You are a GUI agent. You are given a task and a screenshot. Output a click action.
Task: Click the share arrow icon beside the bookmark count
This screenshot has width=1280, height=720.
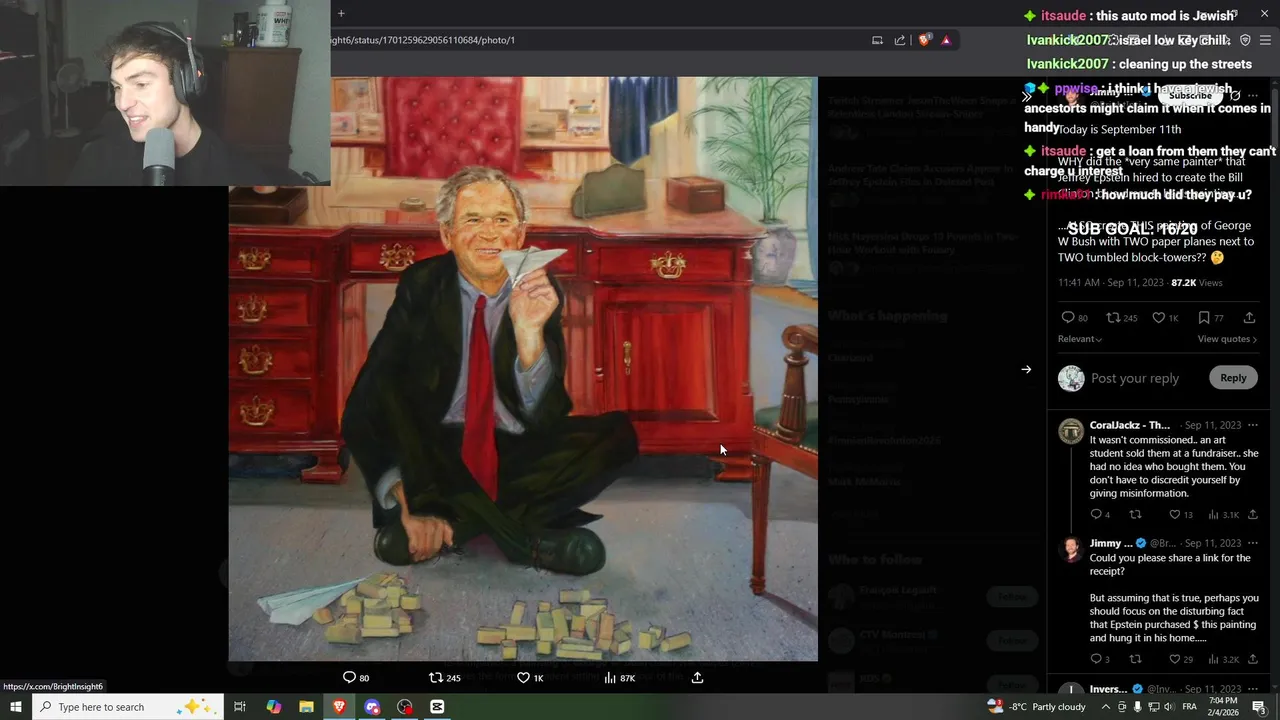(x=1249, y=318)
